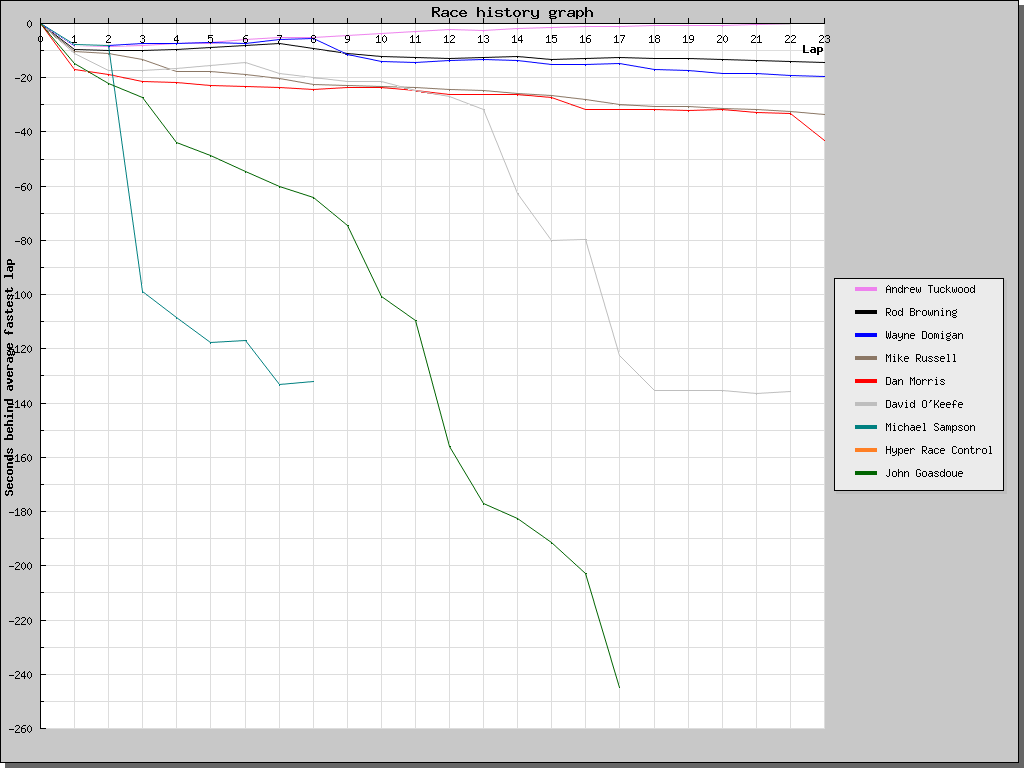Click the John Goasdoue green legend swatch
The width and height of the screenshot is (1024, 768).
point(866,473)
